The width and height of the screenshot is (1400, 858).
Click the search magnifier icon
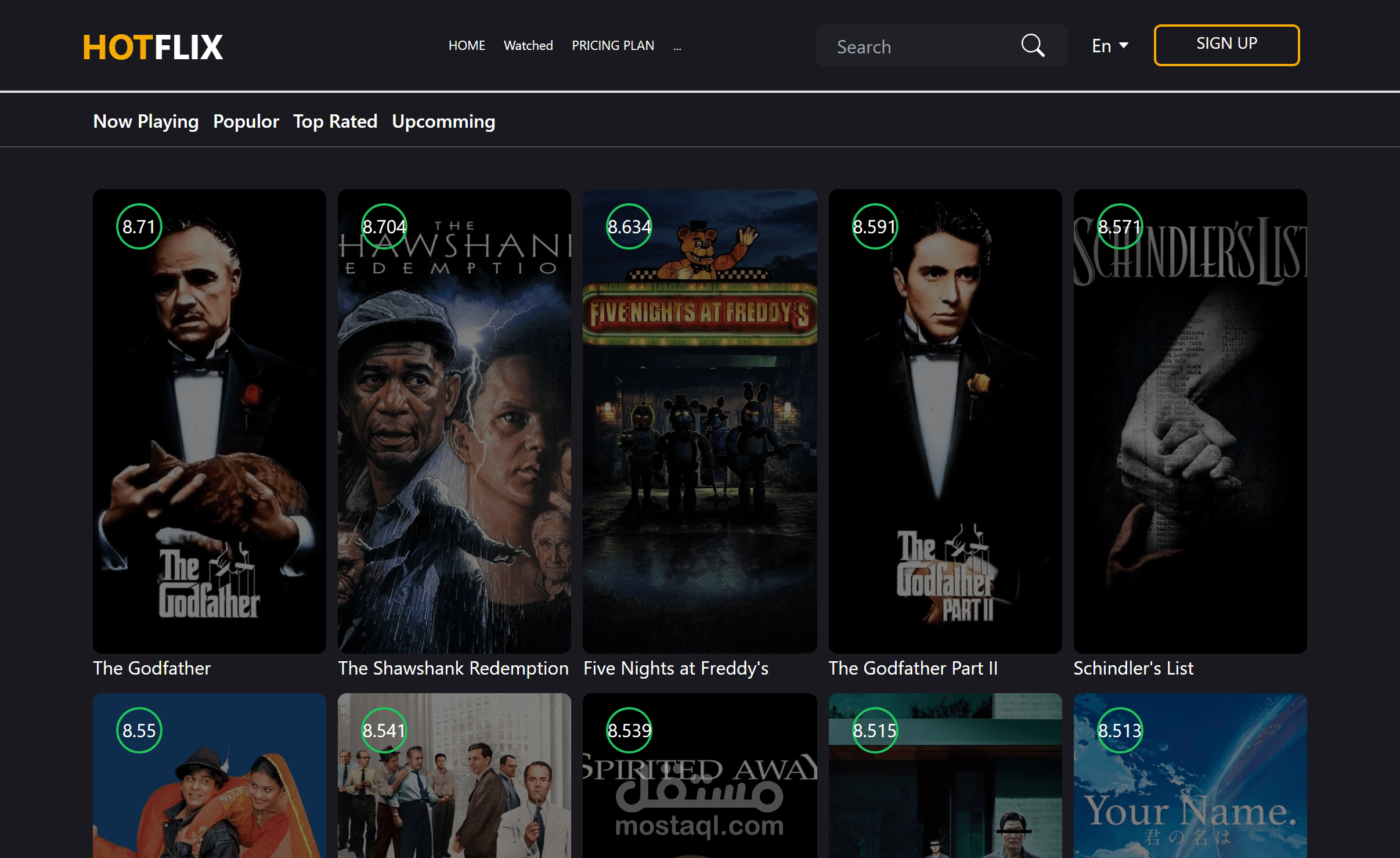click(x=1033, y=45)
